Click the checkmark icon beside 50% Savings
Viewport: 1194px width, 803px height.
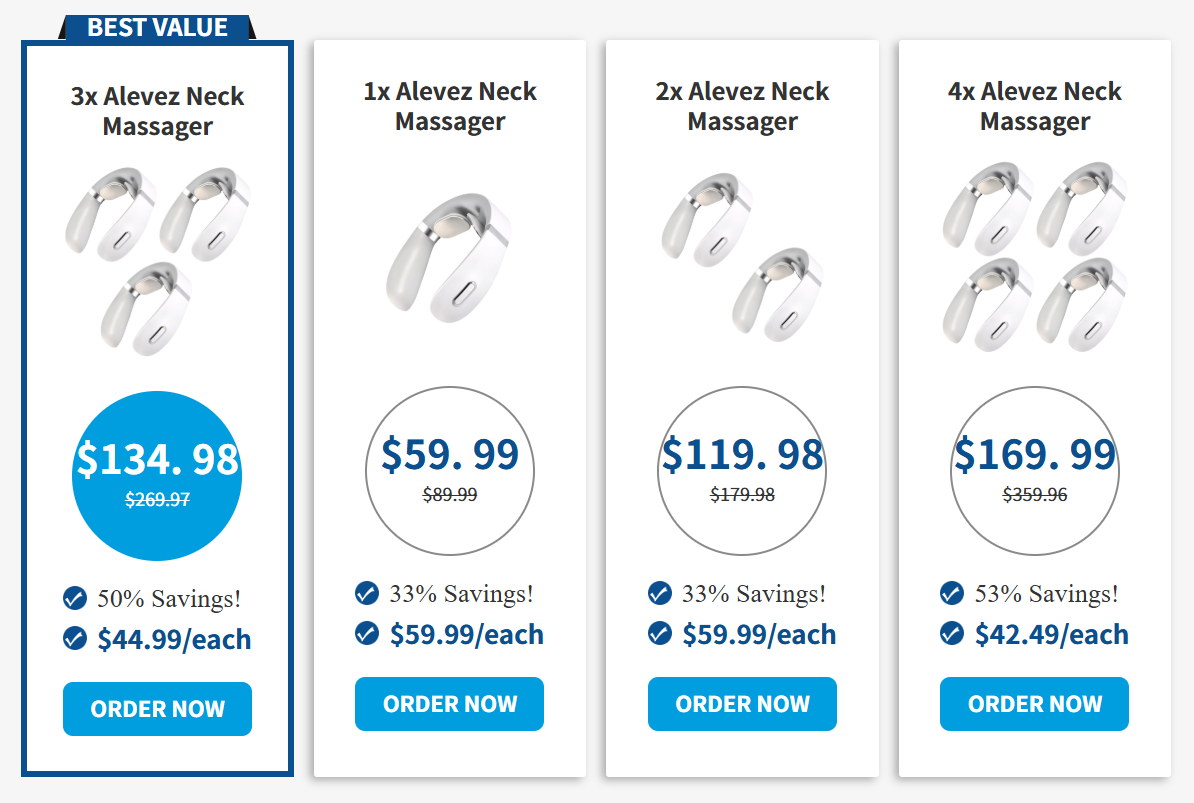[x=74, y=599]
